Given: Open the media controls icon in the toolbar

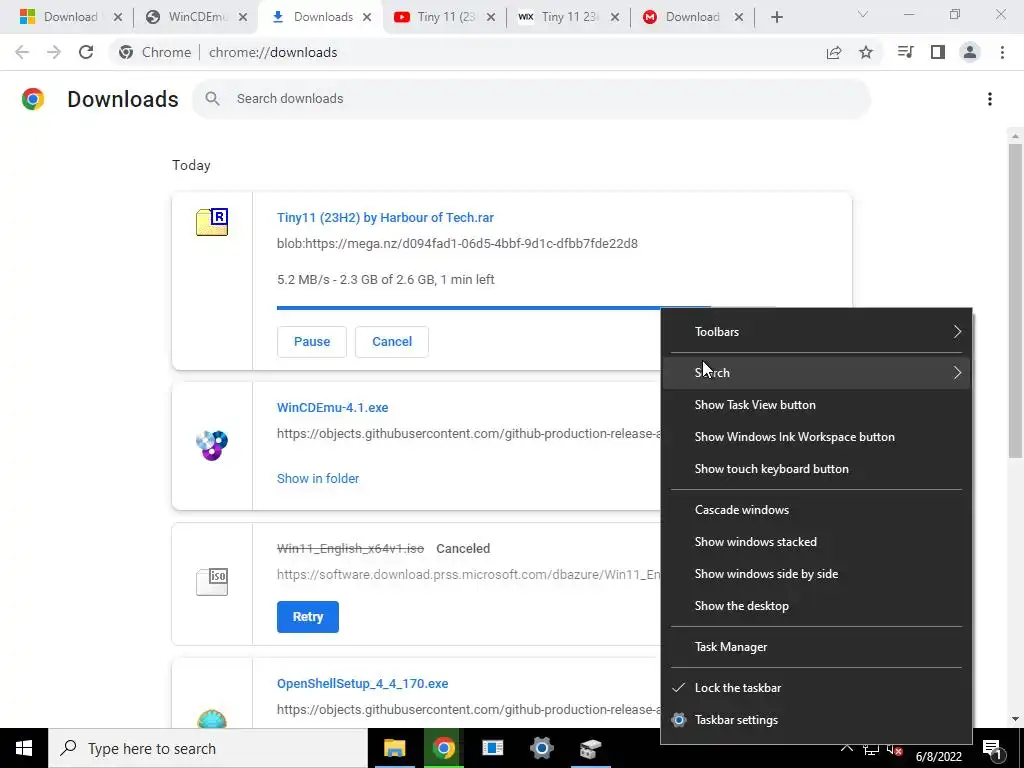Looking at the screenshot, I should coord(906,52).
